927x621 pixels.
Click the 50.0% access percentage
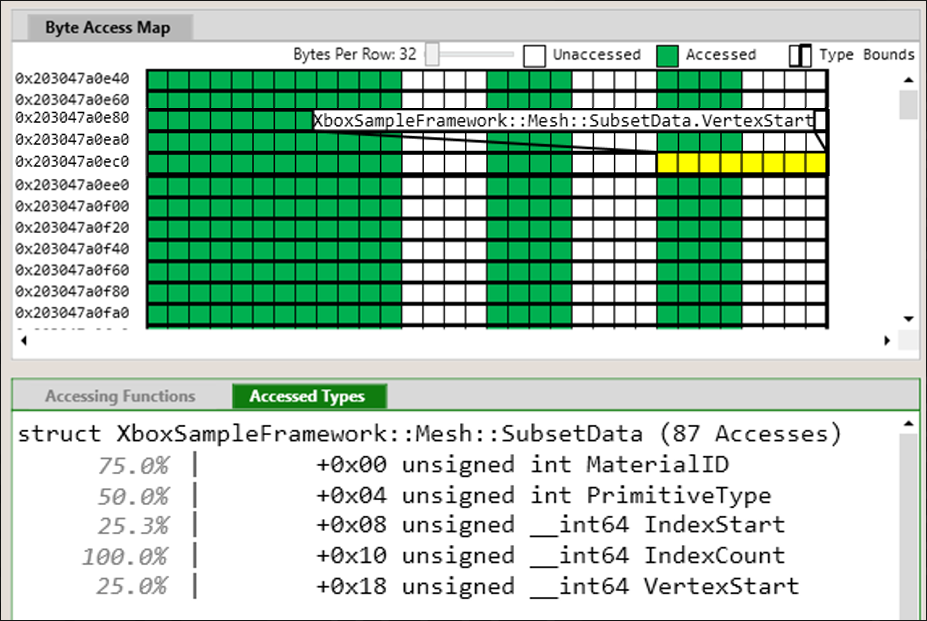134,497
